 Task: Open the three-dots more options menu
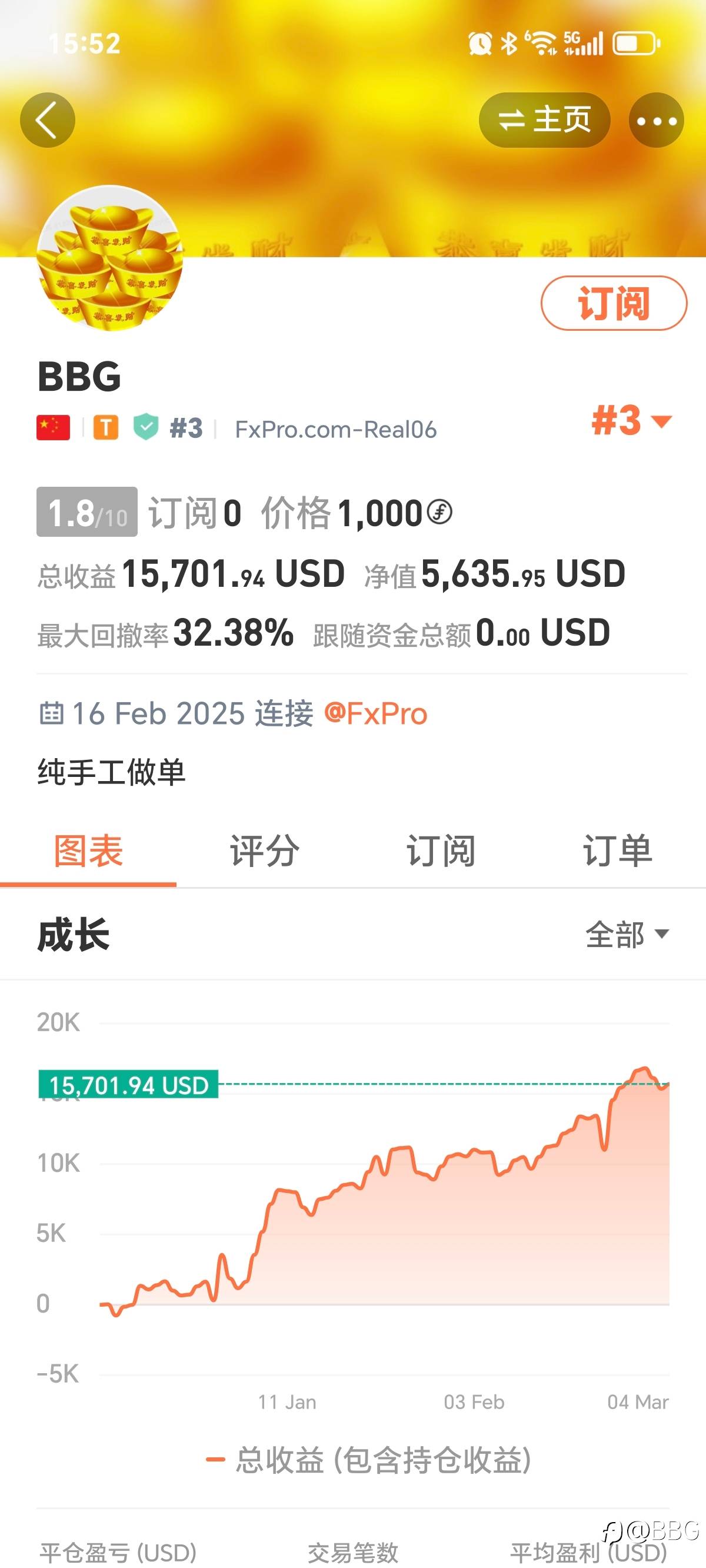click(x=656, y=121)
